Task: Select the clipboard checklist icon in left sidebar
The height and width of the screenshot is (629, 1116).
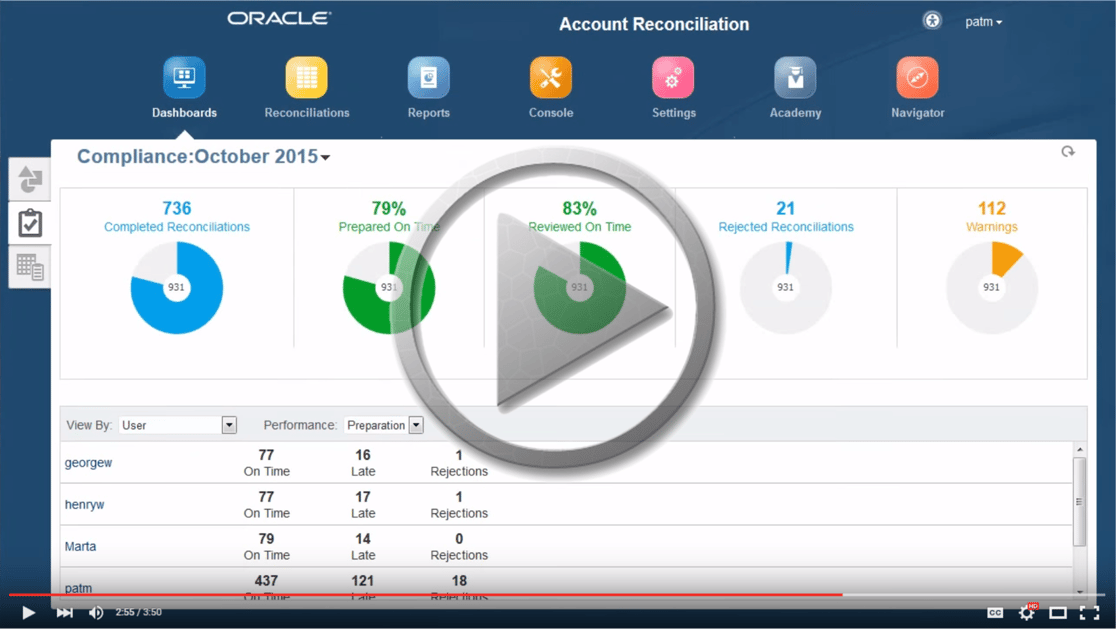Action: (x=29, y=222)
